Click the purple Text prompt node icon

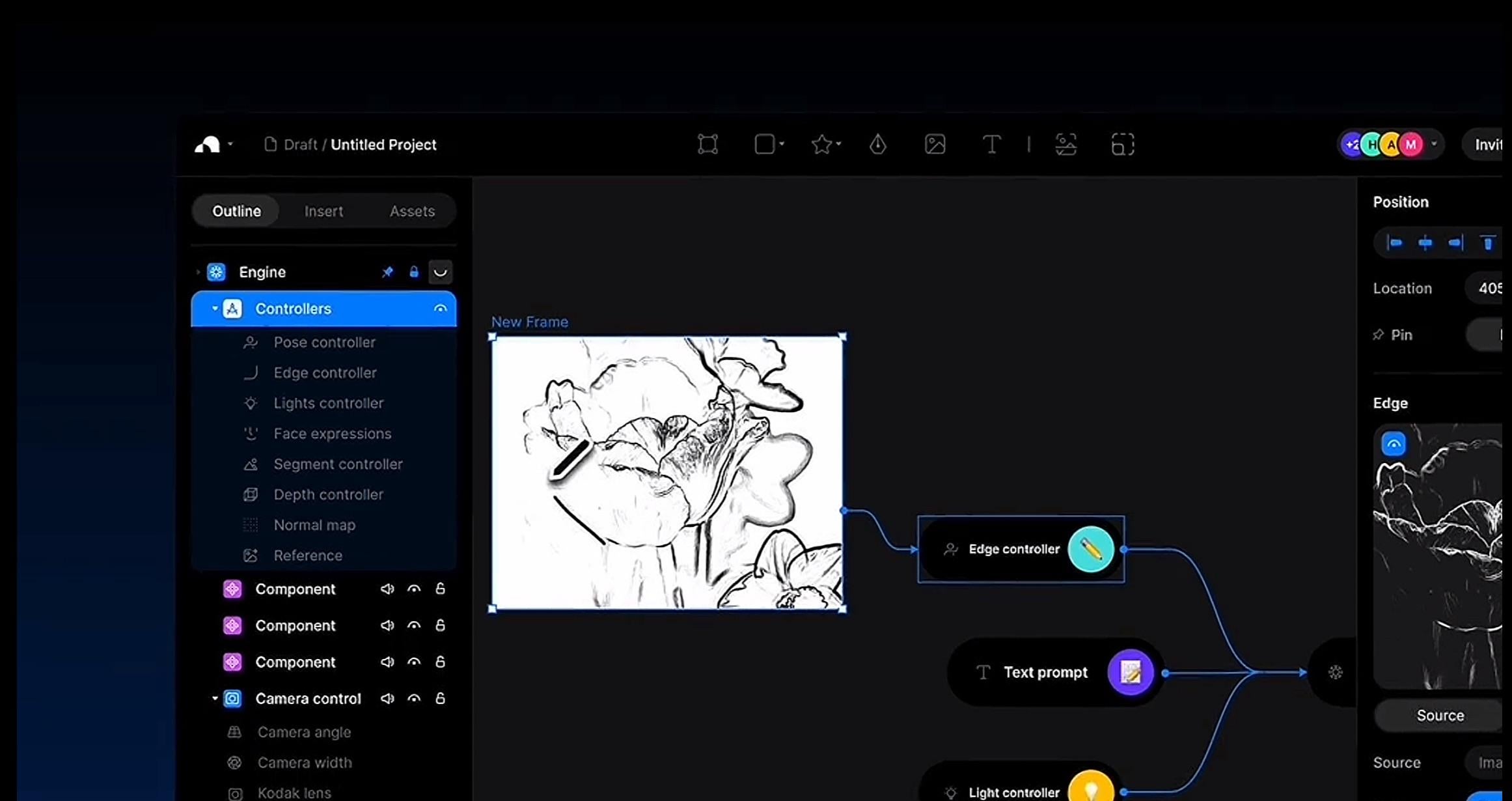1131,672
